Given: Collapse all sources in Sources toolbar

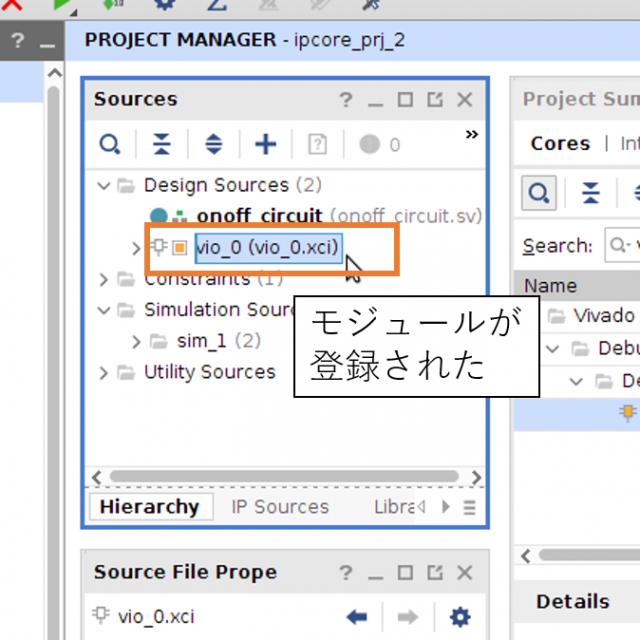Looking at the screenshot, I should 162,145.
